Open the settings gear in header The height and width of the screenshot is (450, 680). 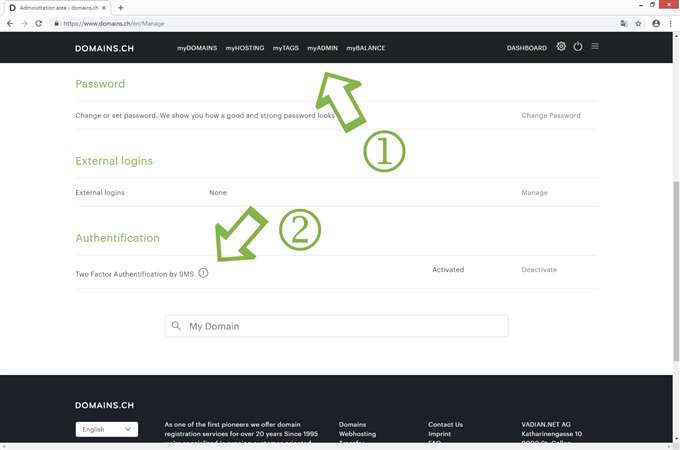[561, 47]
